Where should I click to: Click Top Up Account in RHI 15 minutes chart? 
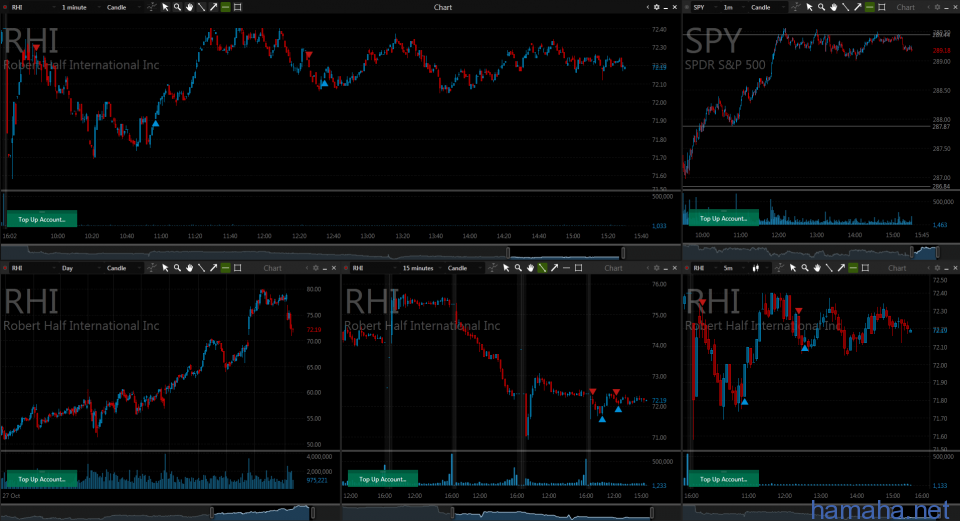[x=383, y=479]
